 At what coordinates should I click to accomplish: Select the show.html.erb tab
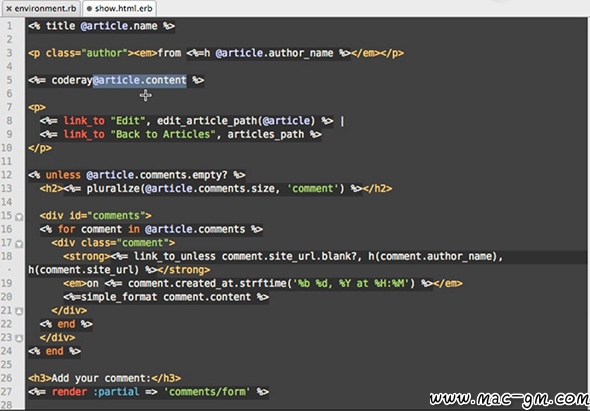click(x=119, y=8)
